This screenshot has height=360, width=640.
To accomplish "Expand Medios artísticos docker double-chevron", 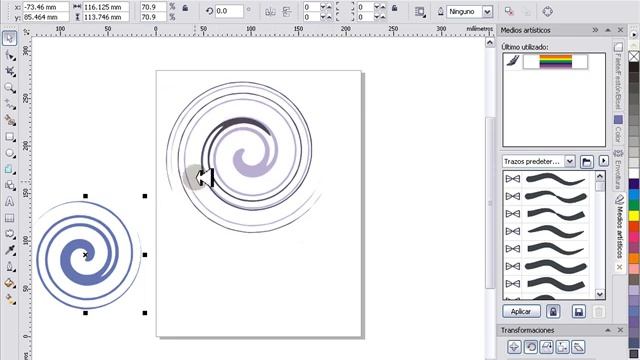I will pos(595,30).
